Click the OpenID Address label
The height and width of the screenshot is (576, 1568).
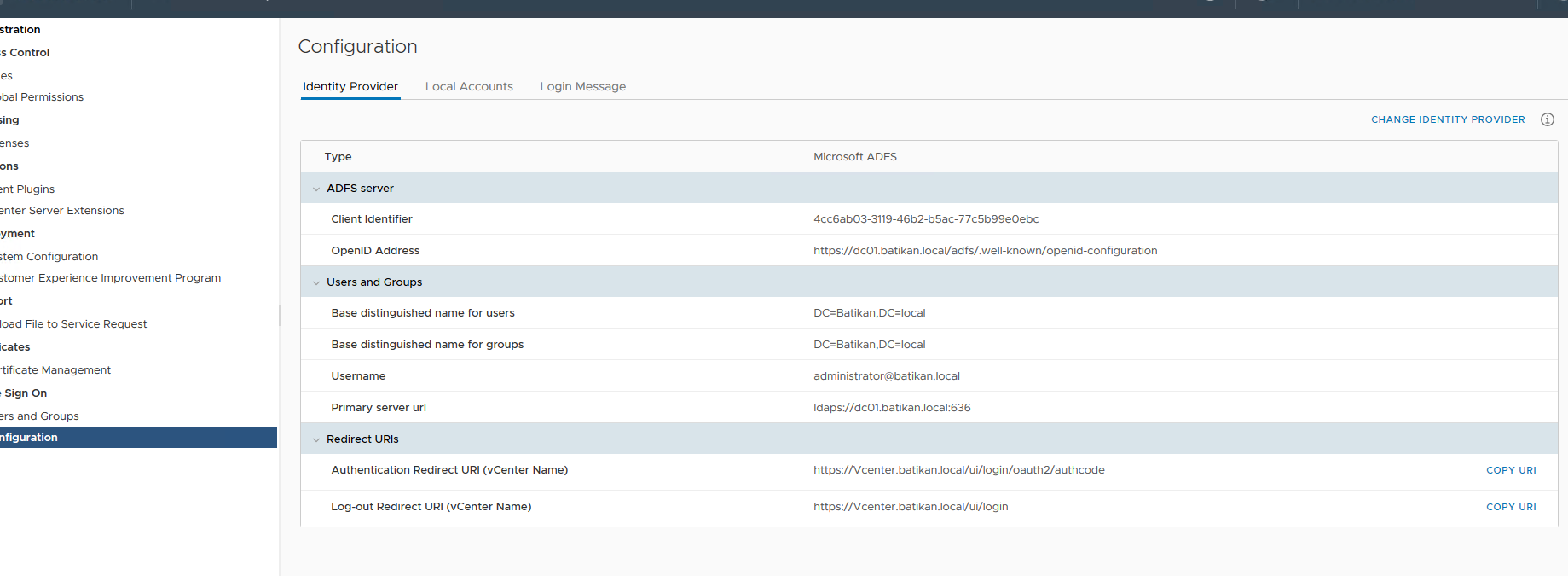tap(375, 251)
